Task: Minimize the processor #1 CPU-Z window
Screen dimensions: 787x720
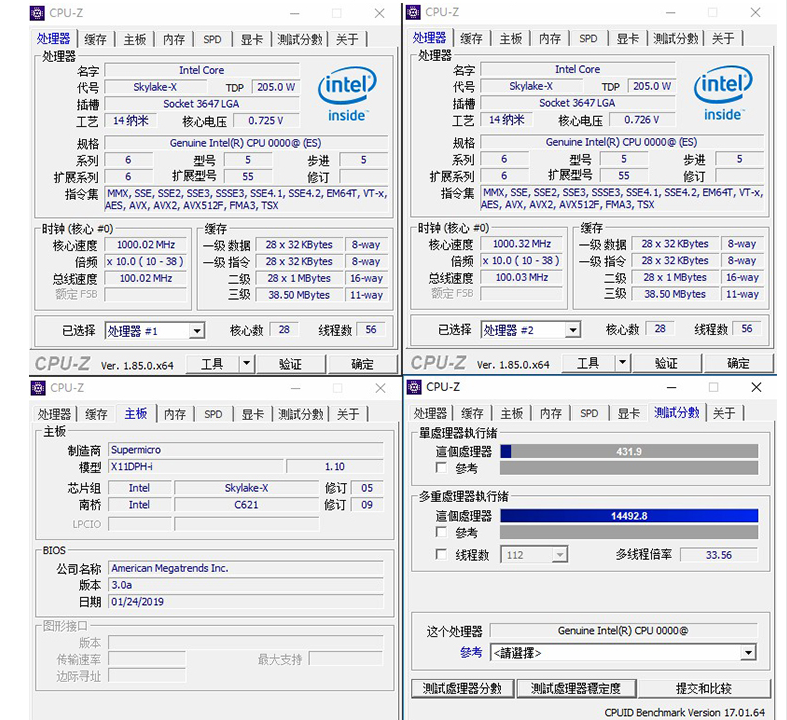Action: click(x=295, y=14)
